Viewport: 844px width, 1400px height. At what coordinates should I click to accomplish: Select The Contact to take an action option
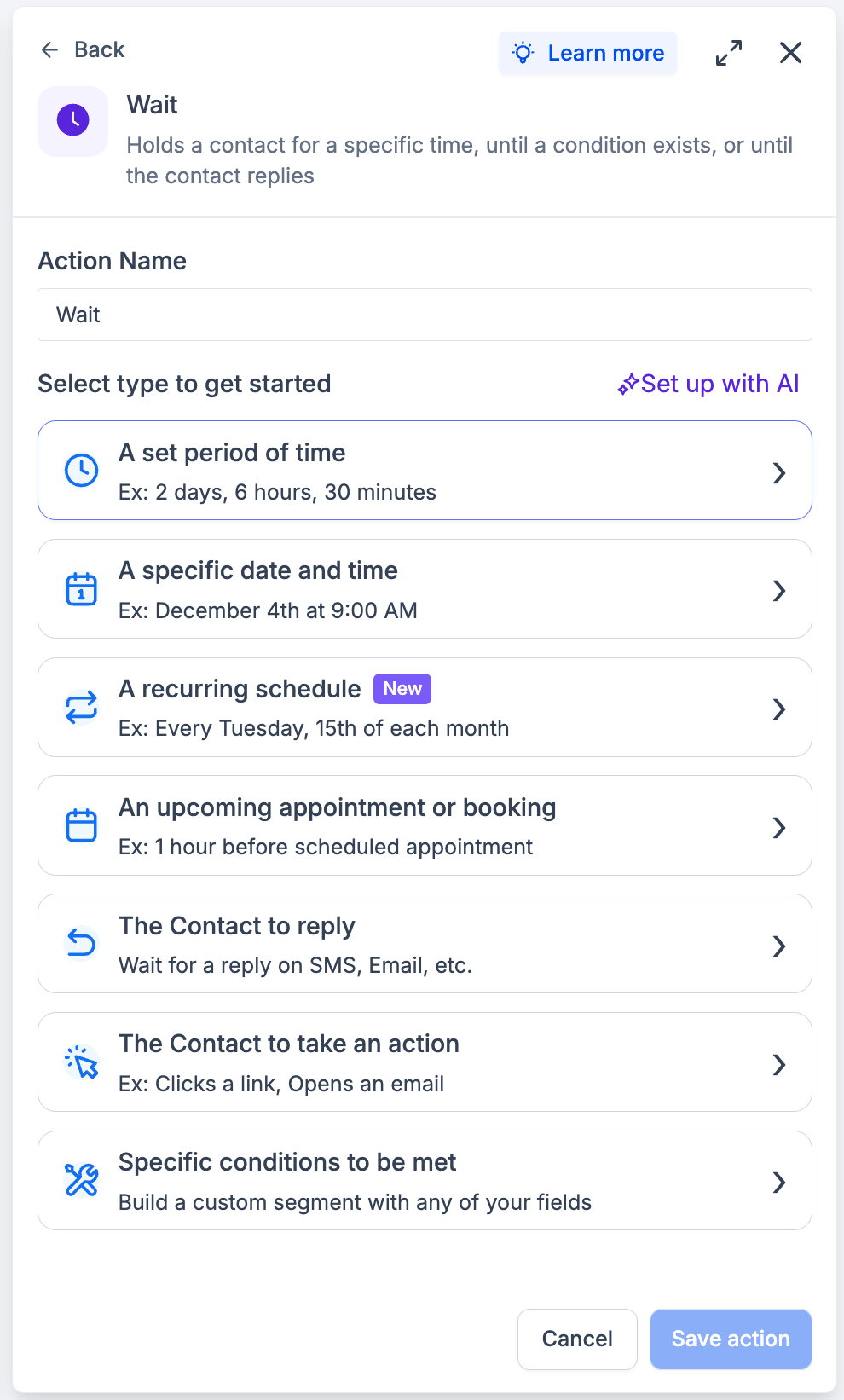(425, 1062)
